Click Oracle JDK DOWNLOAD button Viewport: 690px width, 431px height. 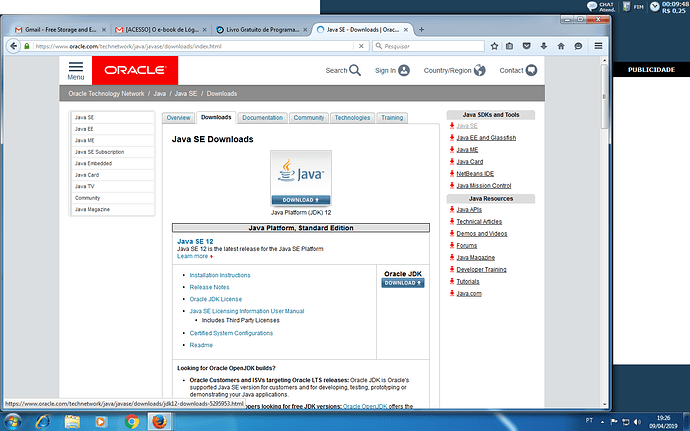point(403,283)
